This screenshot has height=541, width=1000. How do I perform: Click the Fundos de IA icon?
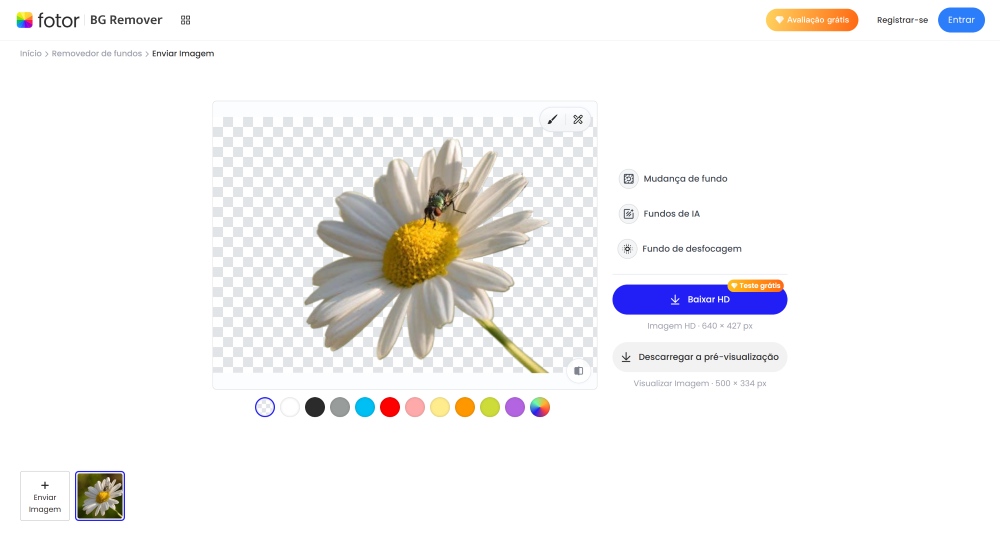tap(628, 214)
